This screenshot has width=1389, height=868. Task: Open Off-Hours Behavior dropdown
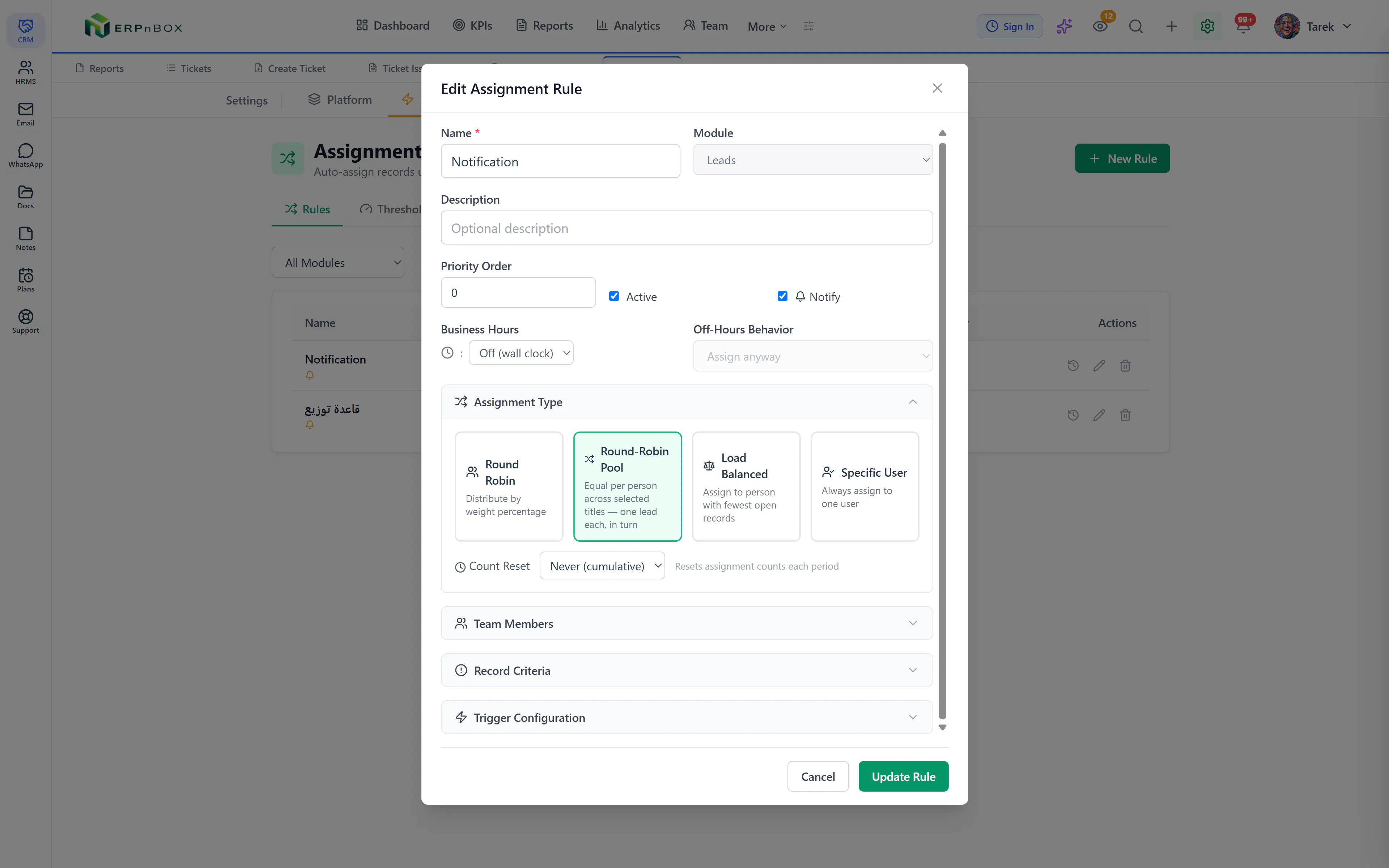[x=813, y=356]
